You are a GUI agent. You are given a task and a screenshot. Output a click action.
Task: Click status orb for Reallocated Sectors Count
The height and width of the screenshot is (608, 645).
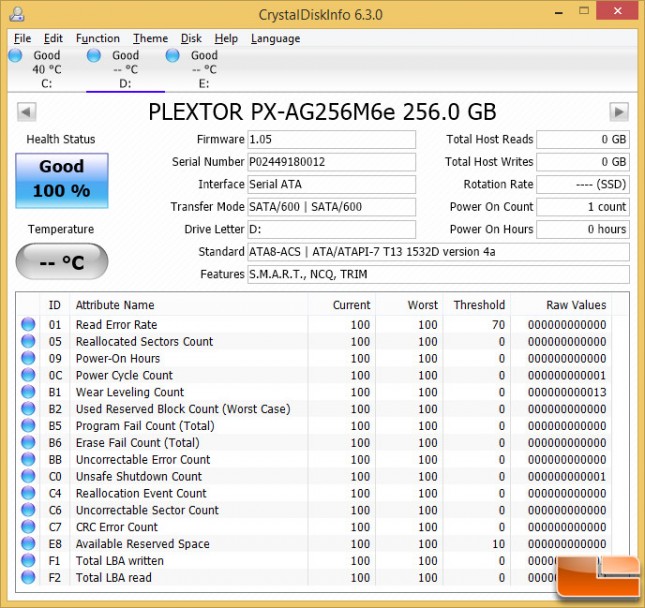(28, 341)
